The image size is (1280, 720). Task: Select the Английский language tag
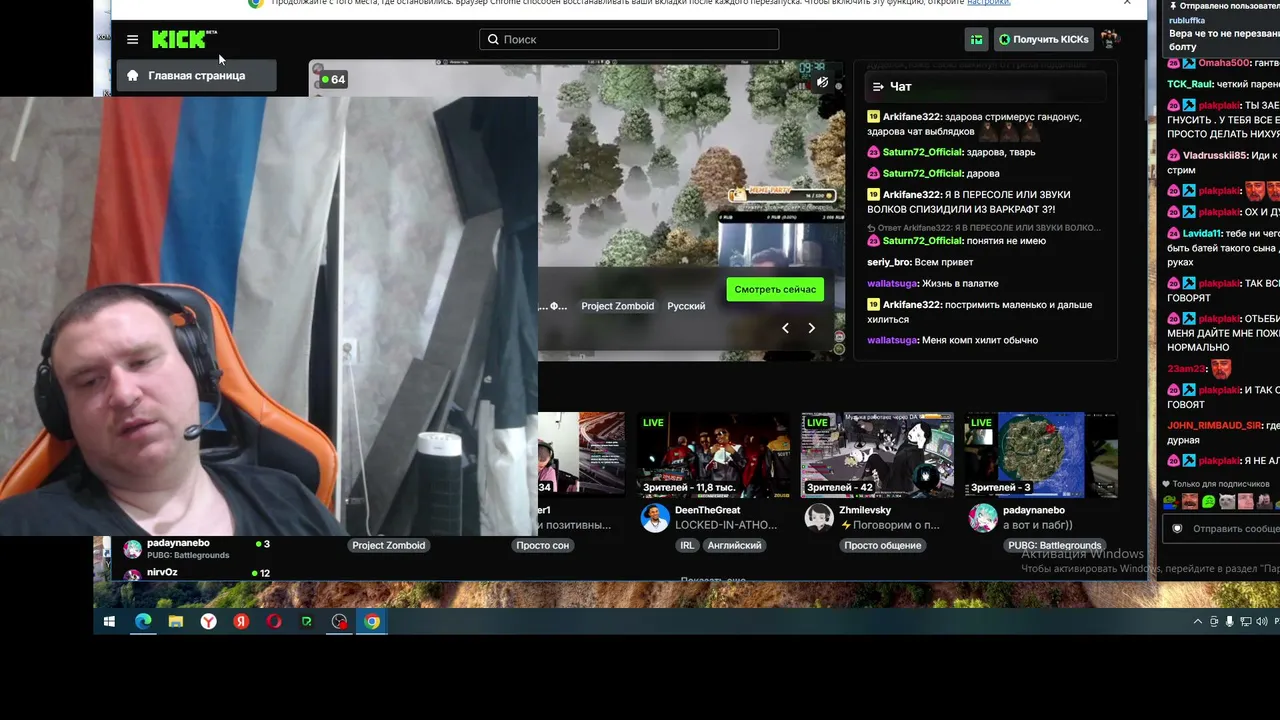tap(735, 546)
